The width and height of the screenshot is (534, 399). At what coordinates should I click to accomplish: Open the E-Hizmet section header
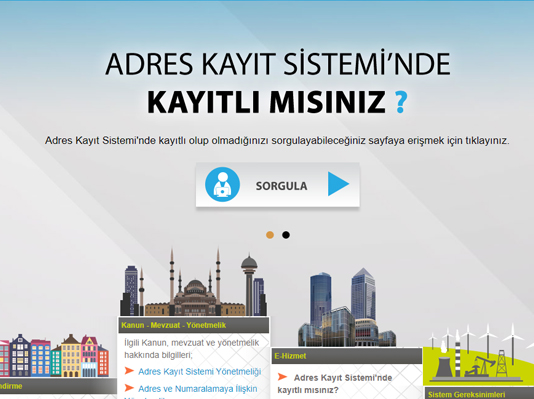click(x=347, y=356)
